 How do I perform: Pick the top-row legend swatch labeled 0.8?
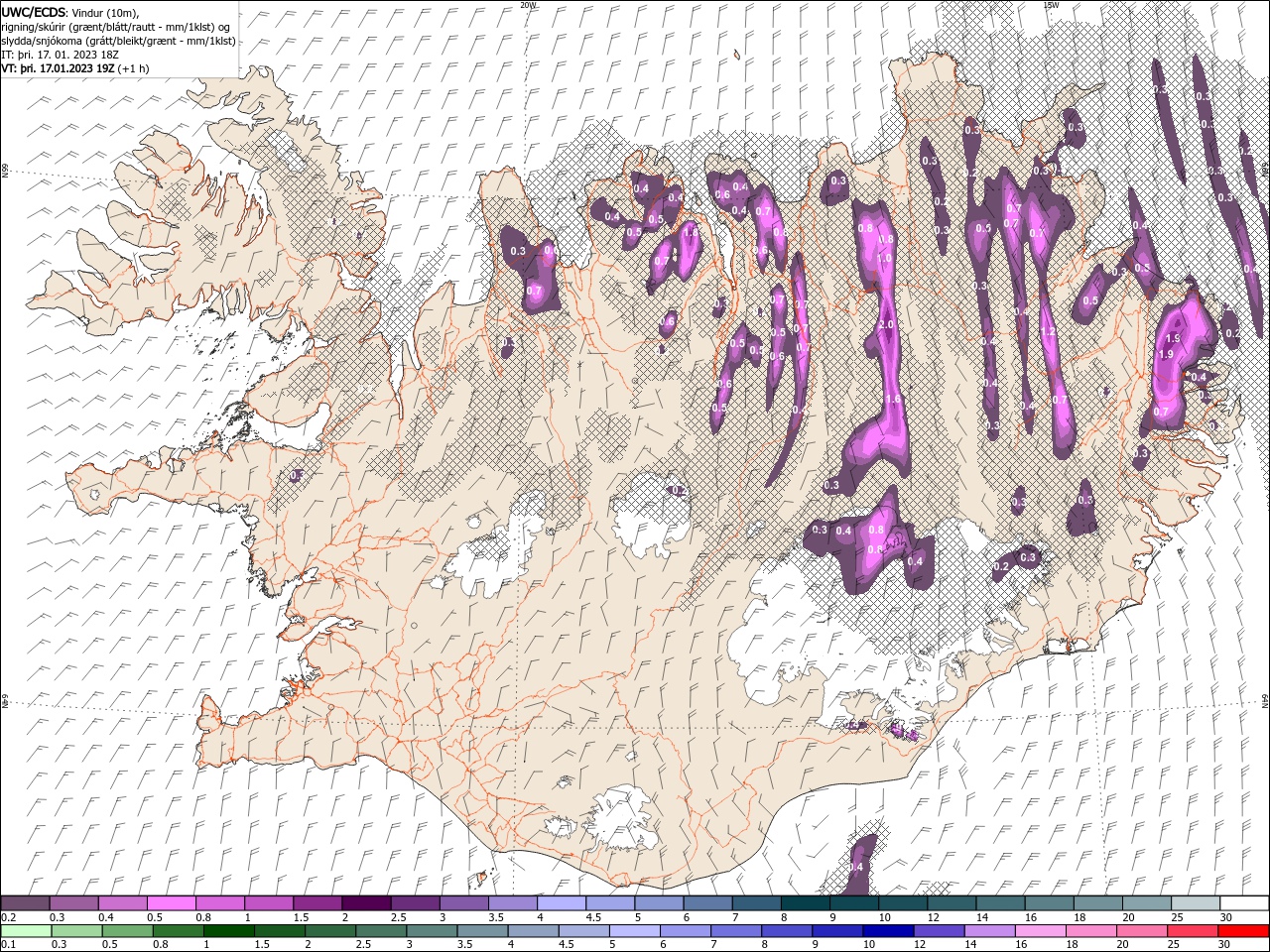pyautogui.click(x=220, y=903)
